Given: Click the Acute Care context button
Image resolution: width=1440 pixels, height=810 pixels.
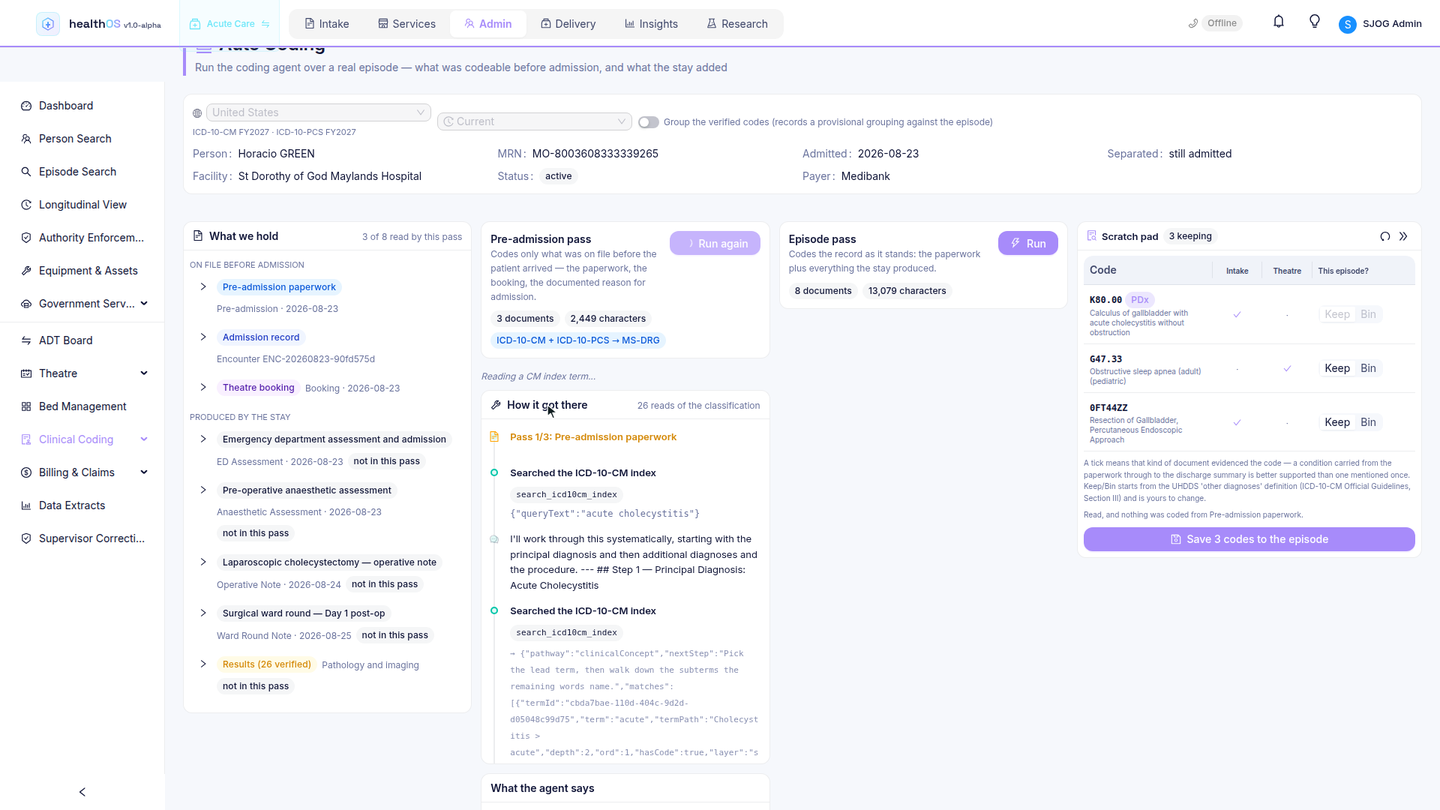Looking at the screenshot, I should [x=230, y=24].
